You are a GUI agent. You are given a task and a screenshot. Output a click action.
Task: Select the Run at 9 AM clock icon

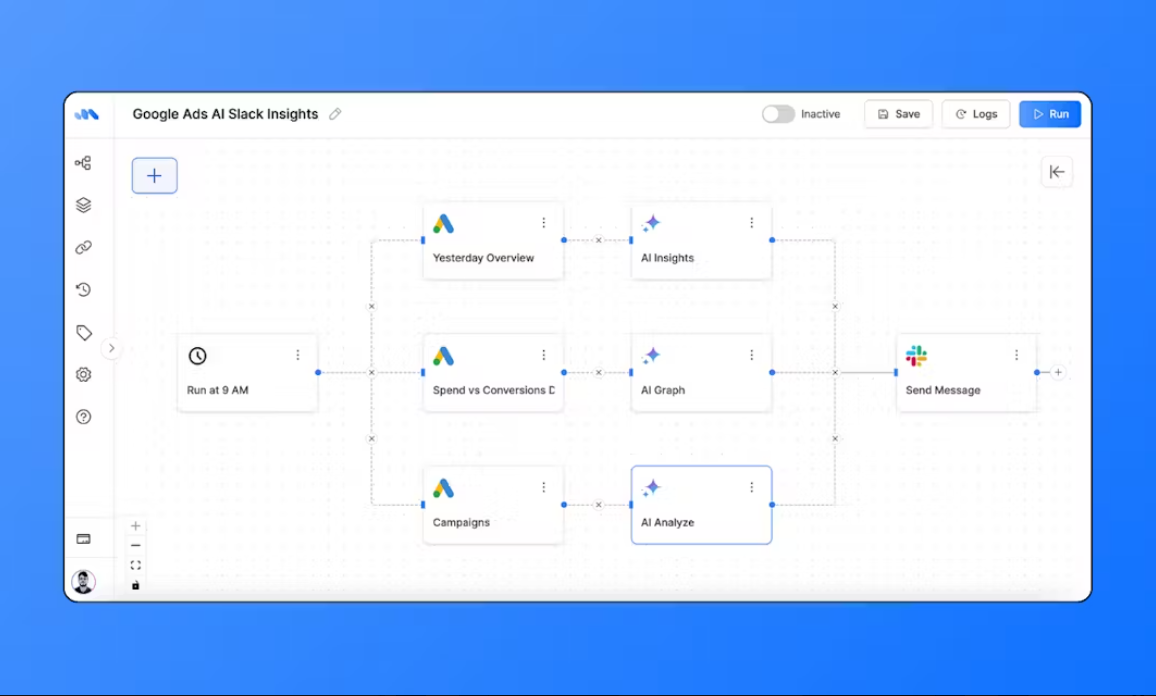(x=198, y=356)
